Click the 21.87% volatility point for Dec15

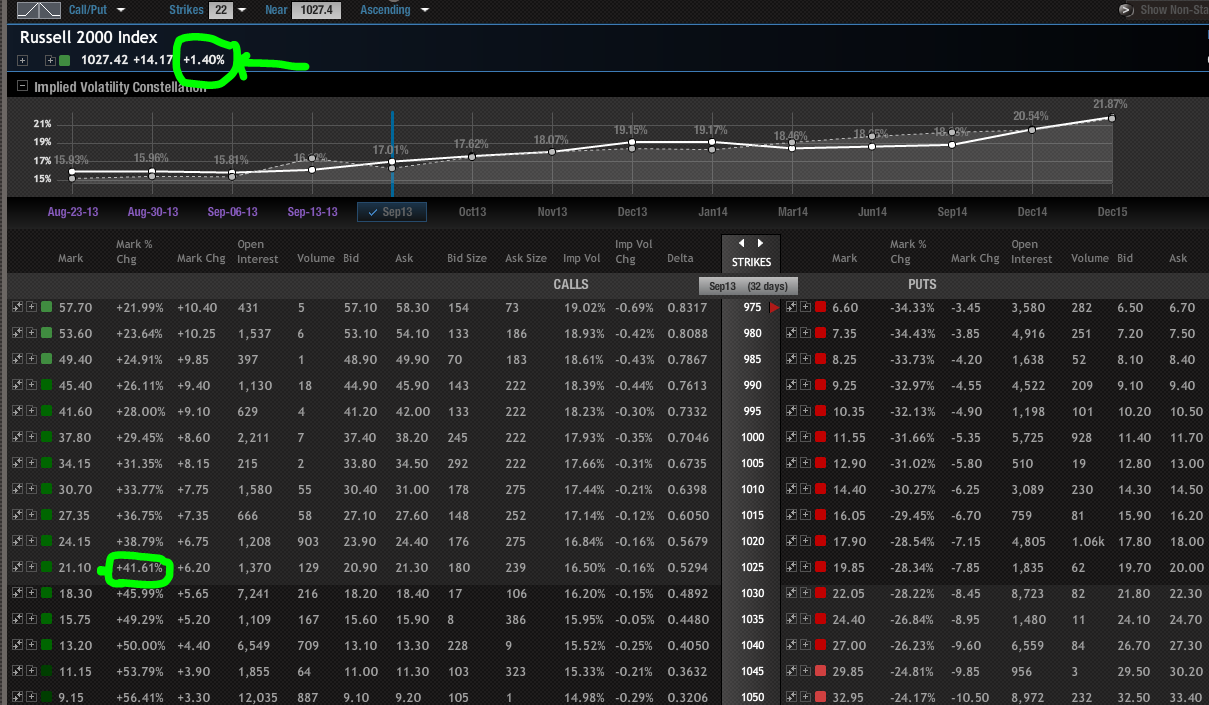pyautogui.click(x=1112, y=118)
